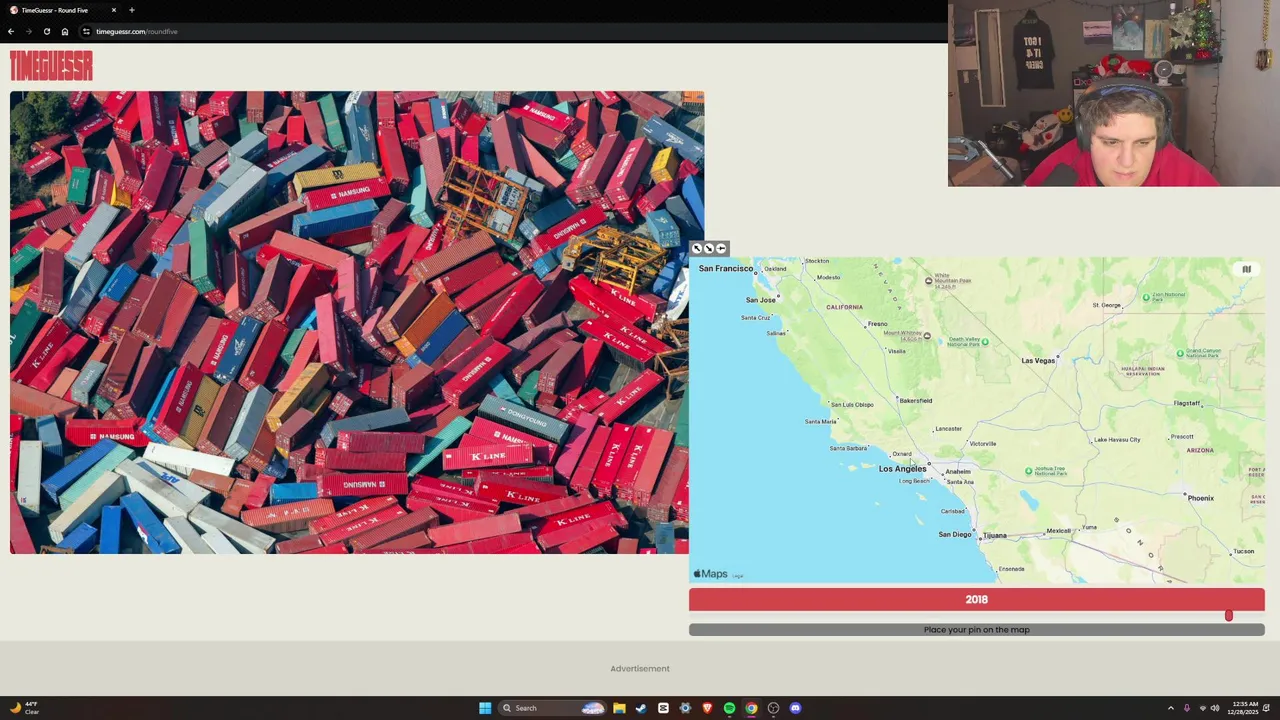Open the Windows Start menu
The height and width of the screenshot is (720, 1280).
(x=485, y=708)
